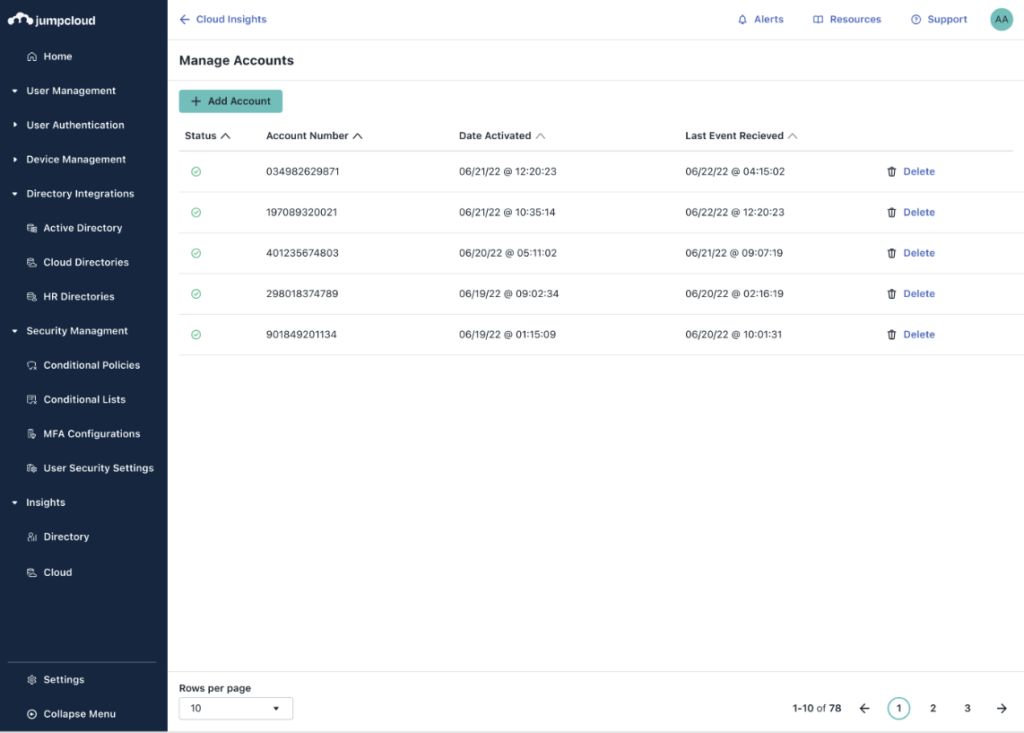Collapse the Directory Integrations section
This screenshot has height=733, width=1024.
pos(15,194)
